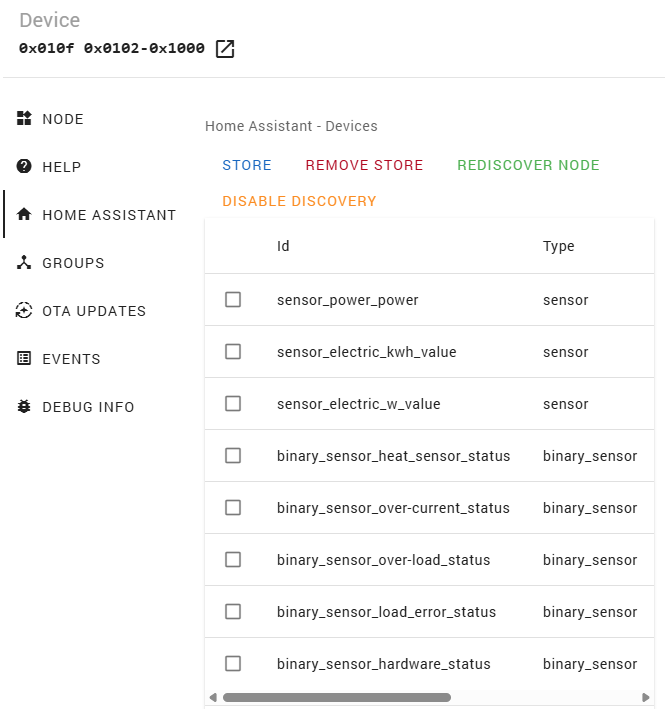Toggle the binary_sensor_hardware_status checkbox
The image size is (665, 709).
(x=233, y=664)
